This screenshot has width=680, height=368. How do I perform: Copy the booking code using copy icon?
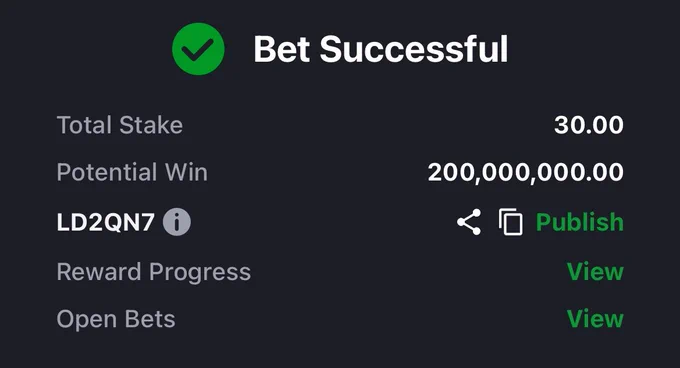[x=510, y=222]
